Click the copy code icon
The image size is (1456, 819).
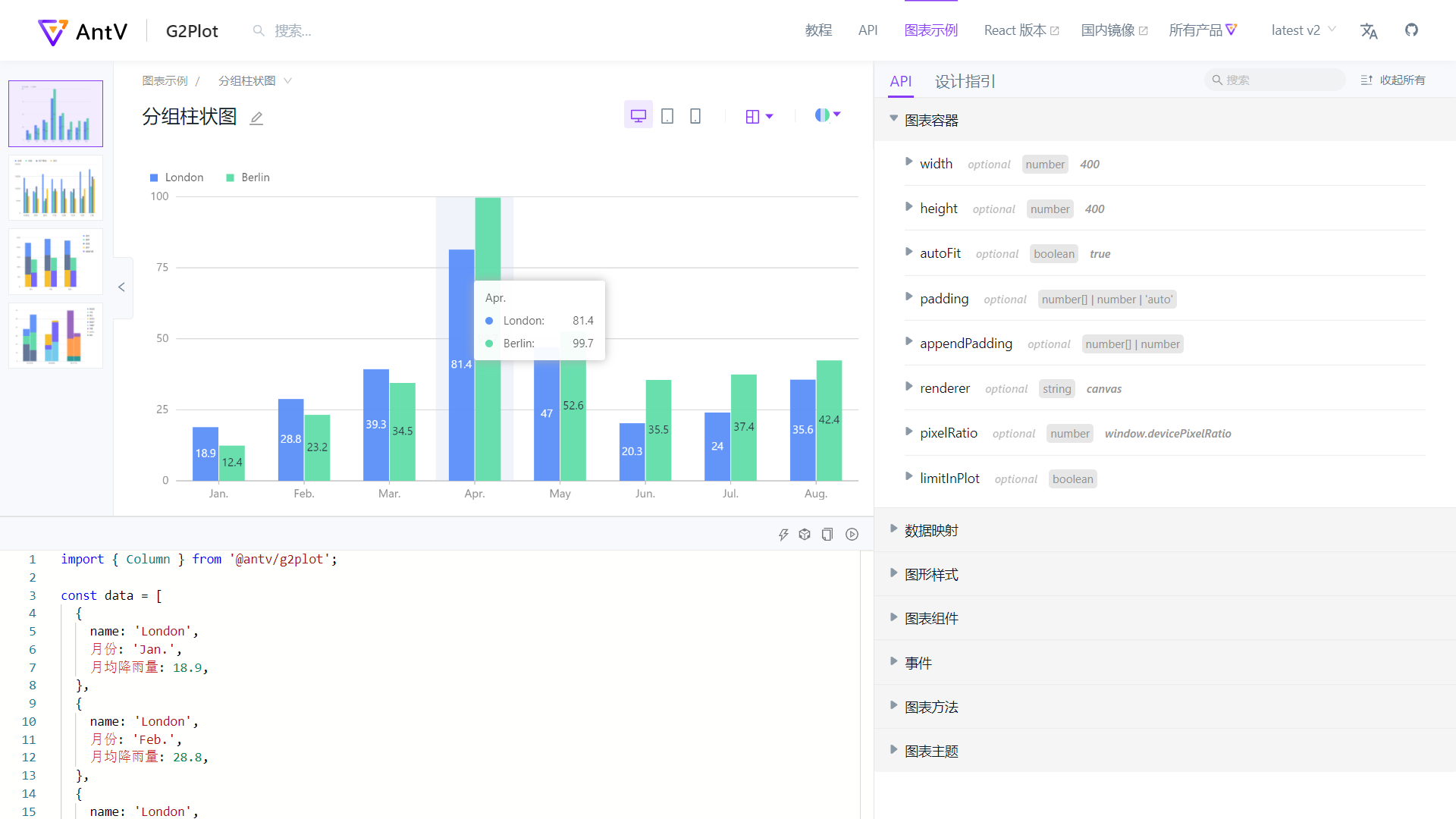tap(827, 535)
